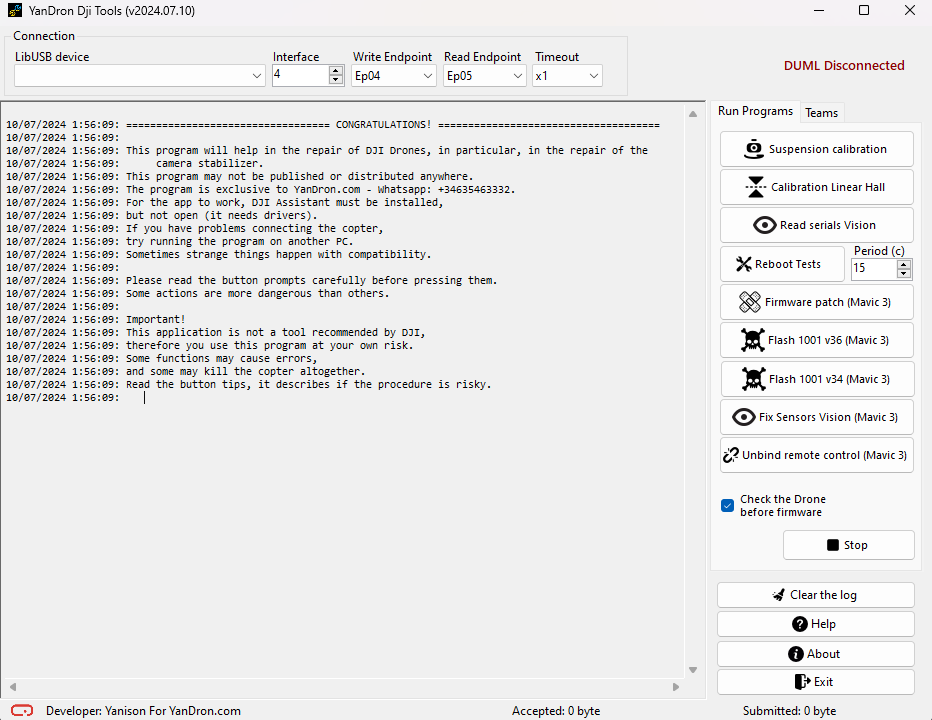Select the Run Programs tab

[755, 111]
